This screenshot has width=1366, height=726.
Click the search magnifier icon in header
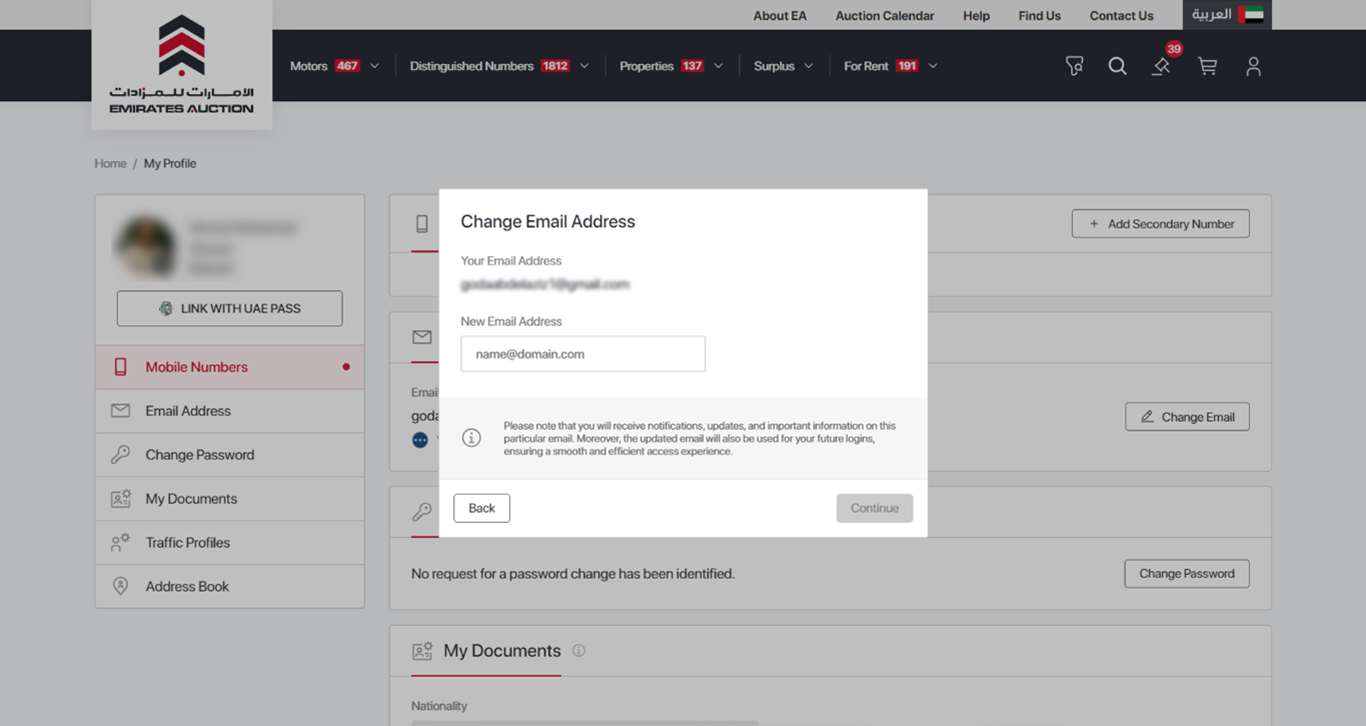click(1117, 66)
